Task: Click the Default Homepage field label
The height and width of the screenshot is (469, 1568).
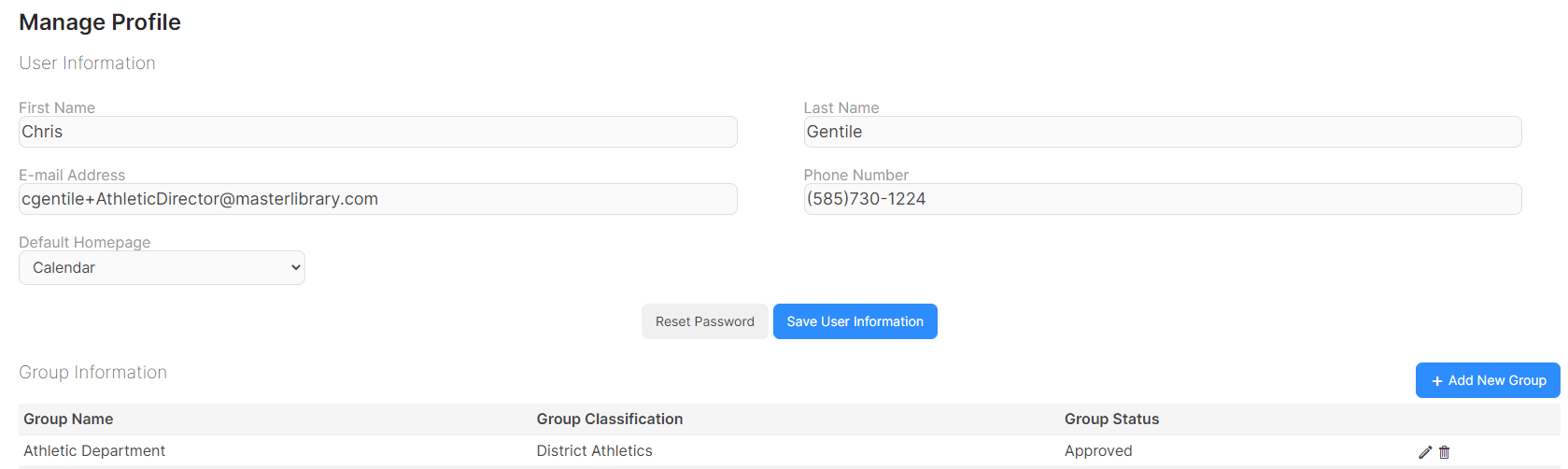Action: click(85, 242)
